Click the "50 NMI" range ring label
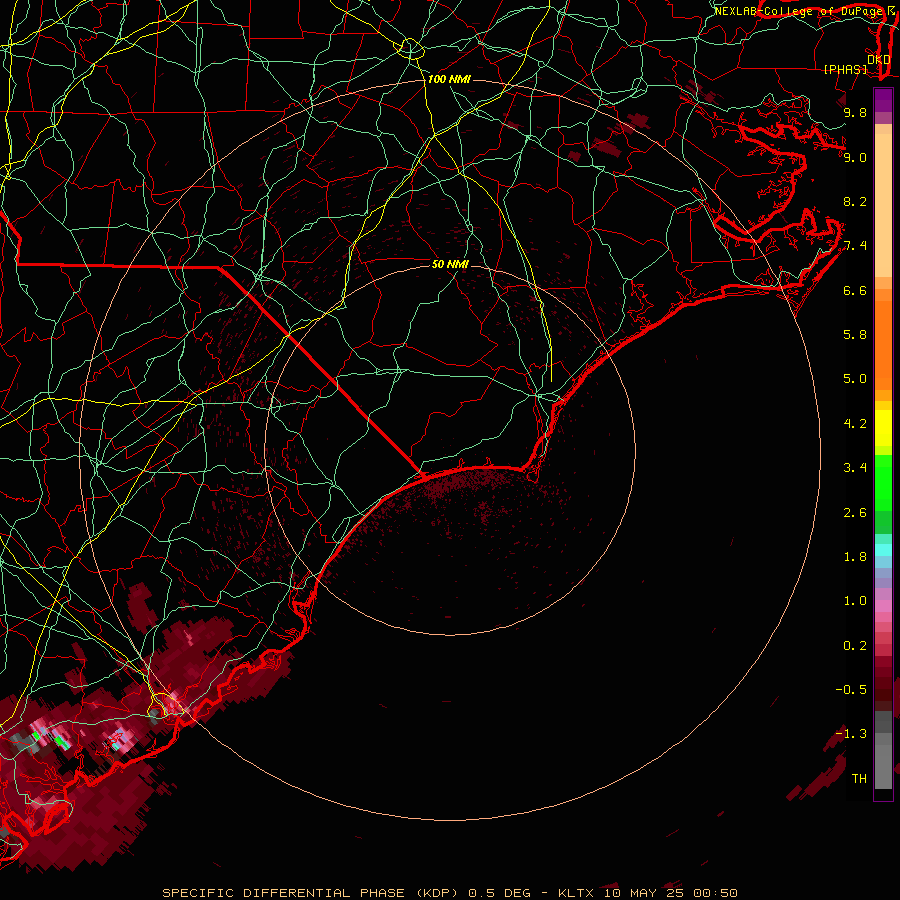Screen dimensions: 900x900 pos(450,264)
